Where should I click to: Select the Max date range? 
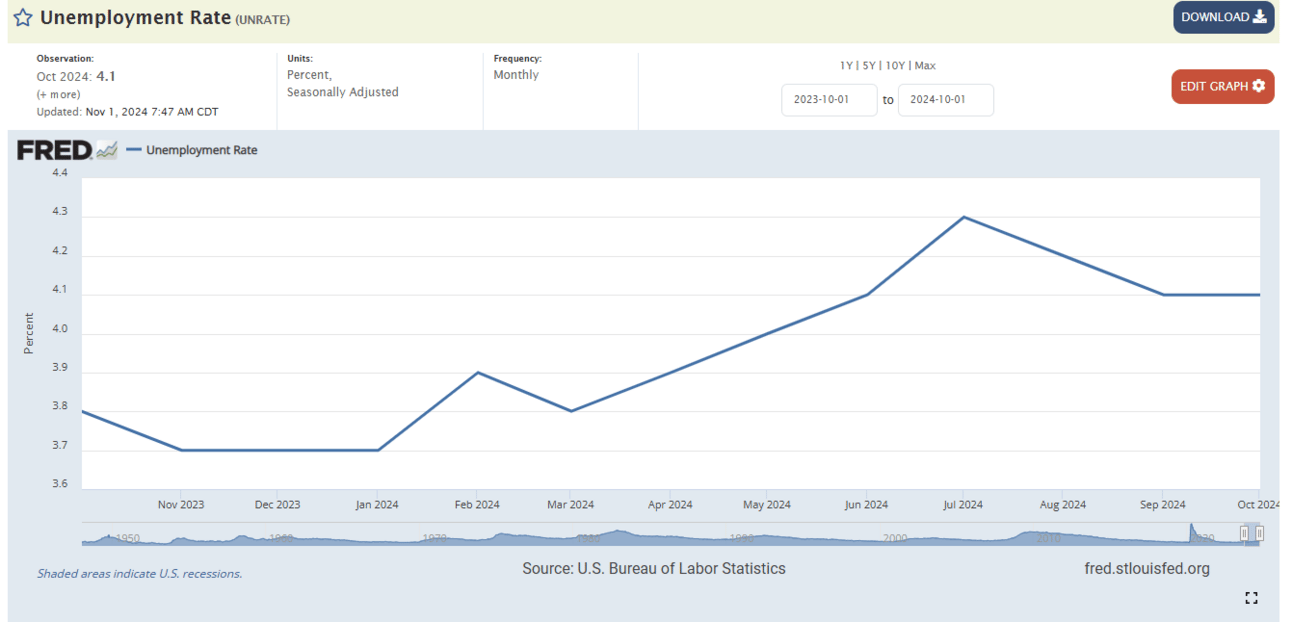tap(925, 65)
